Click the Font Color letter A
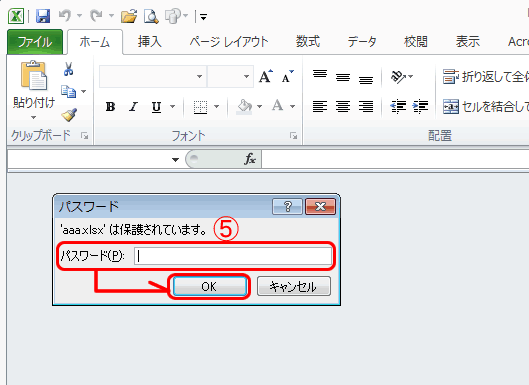This screenshot has height=385, width=529. point(278,106)
